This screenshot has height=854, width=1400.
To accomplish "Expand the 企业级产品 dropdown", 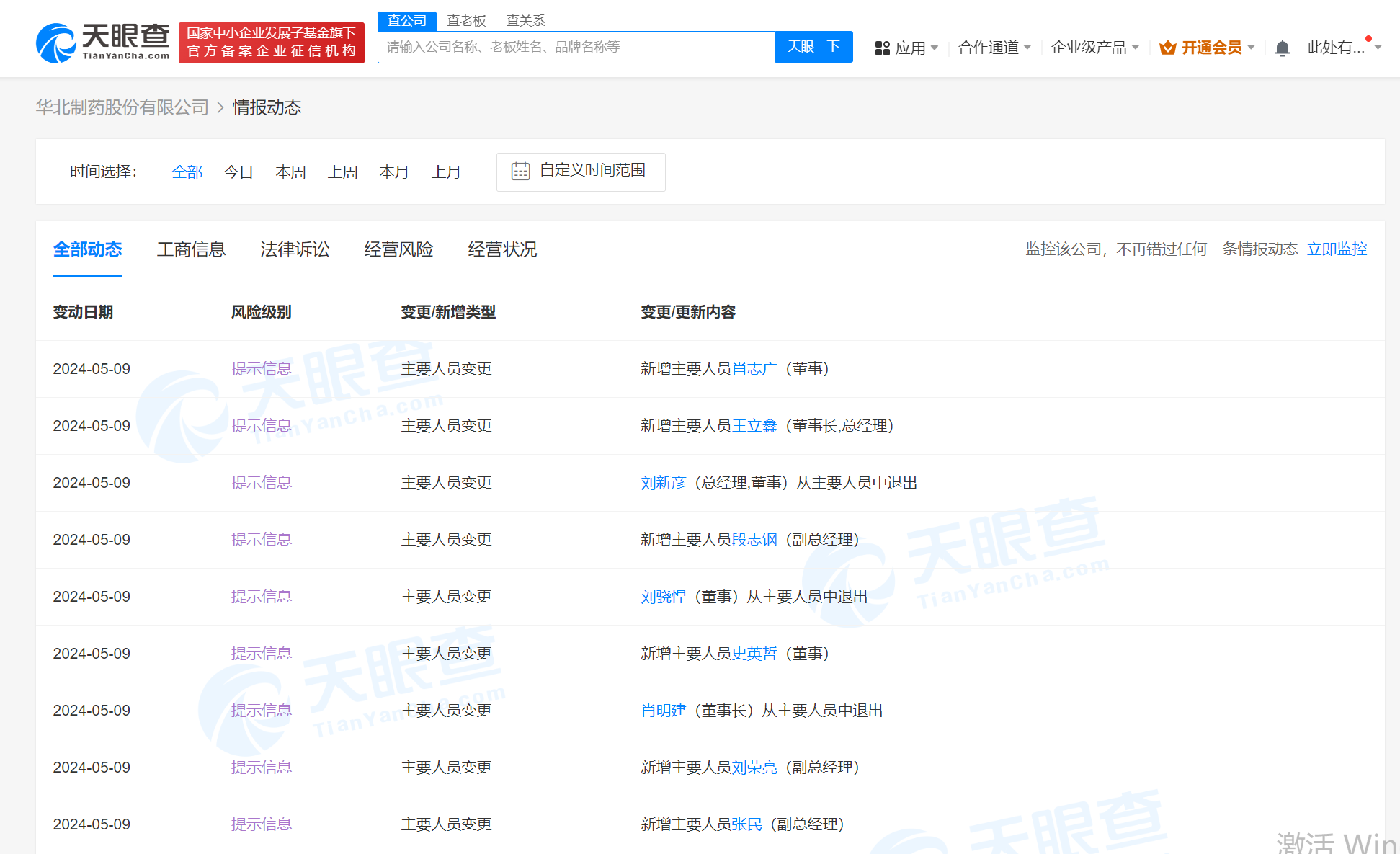I will click(1089, 47).
